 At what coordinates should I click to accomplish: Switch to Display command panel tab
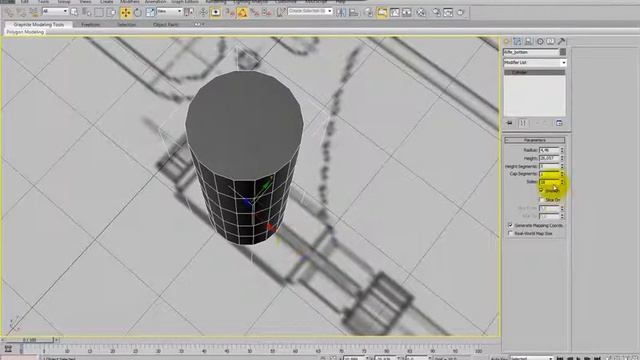(551, 41)
